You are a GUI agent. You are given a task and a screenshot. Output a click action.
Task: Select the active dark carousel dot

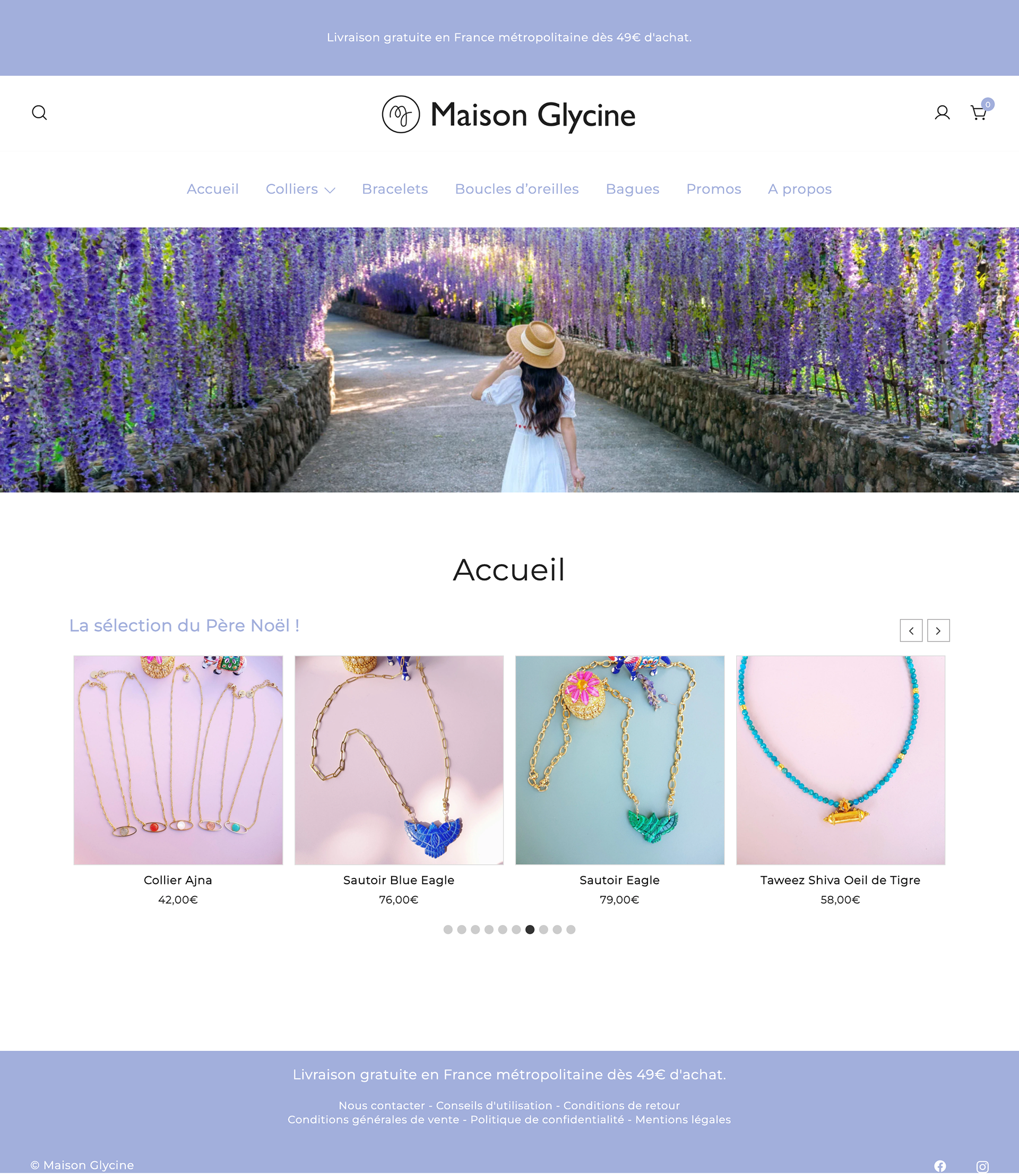click(530, 930)
